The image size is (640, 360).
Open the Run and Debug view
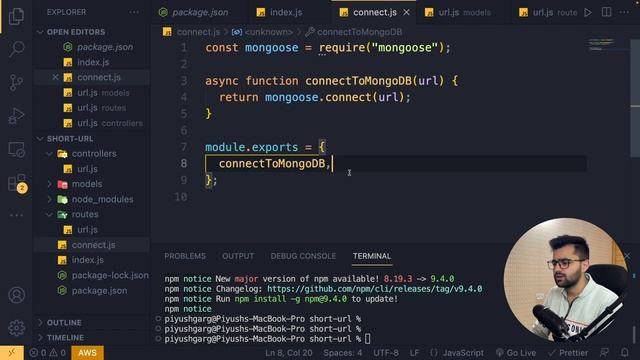click(16, 116)
